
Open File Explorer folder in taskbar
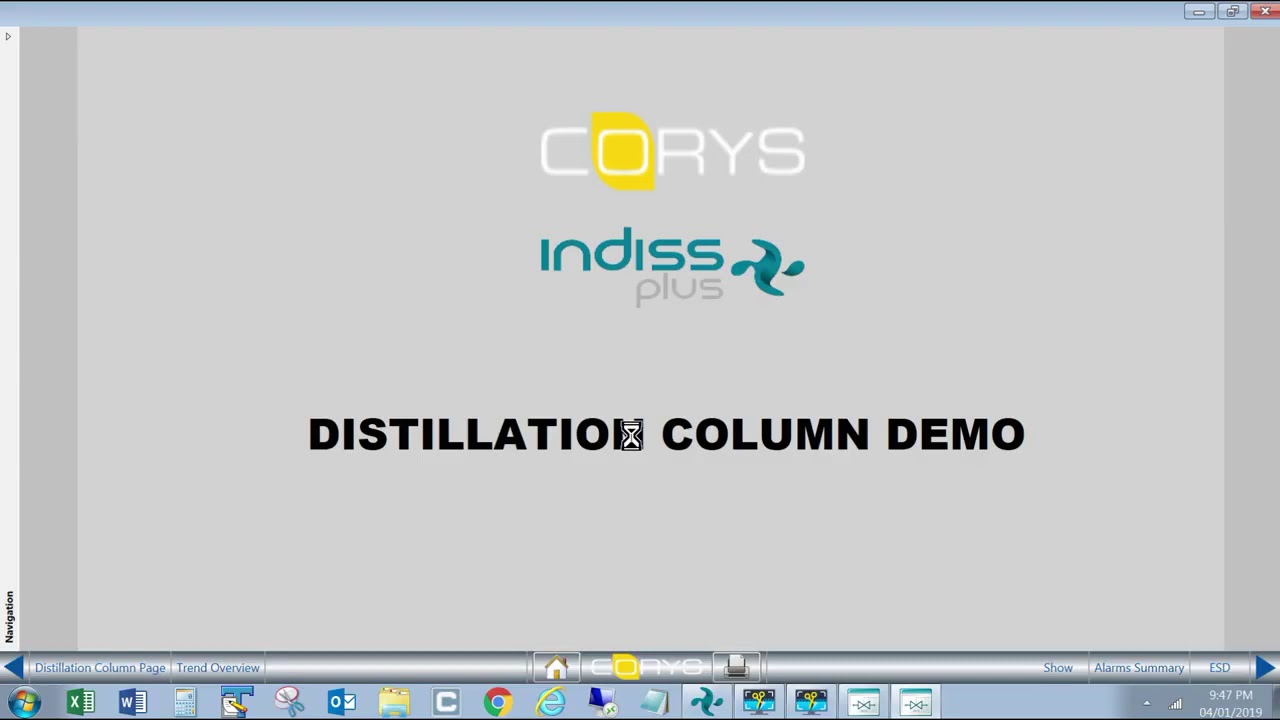tap(394, 702)
